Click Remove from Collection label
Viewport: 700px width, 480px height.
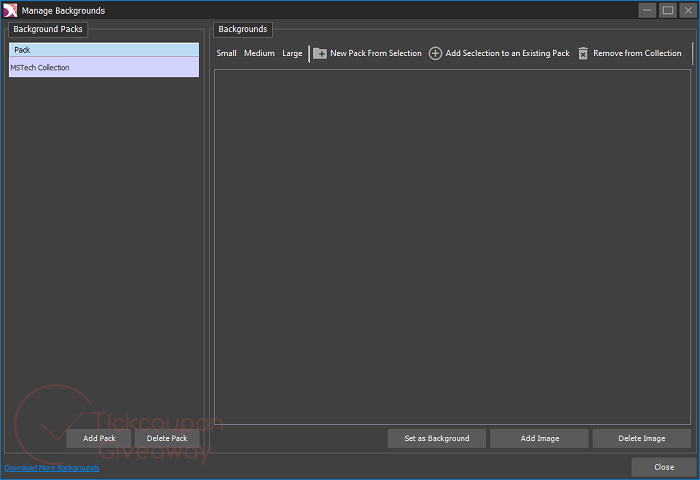(x=637, y=53)
